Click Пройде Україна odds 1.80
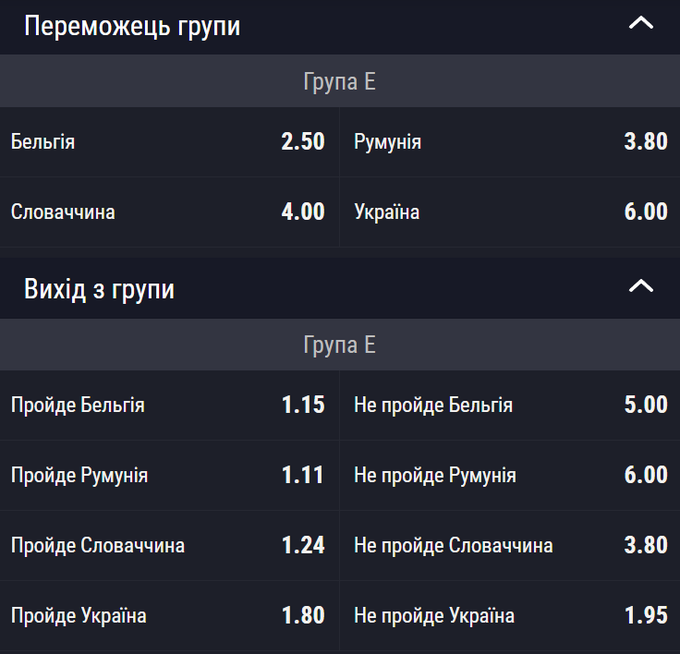Screen dimensions: 680x654 pyautogui.click(x=169, y=615)
